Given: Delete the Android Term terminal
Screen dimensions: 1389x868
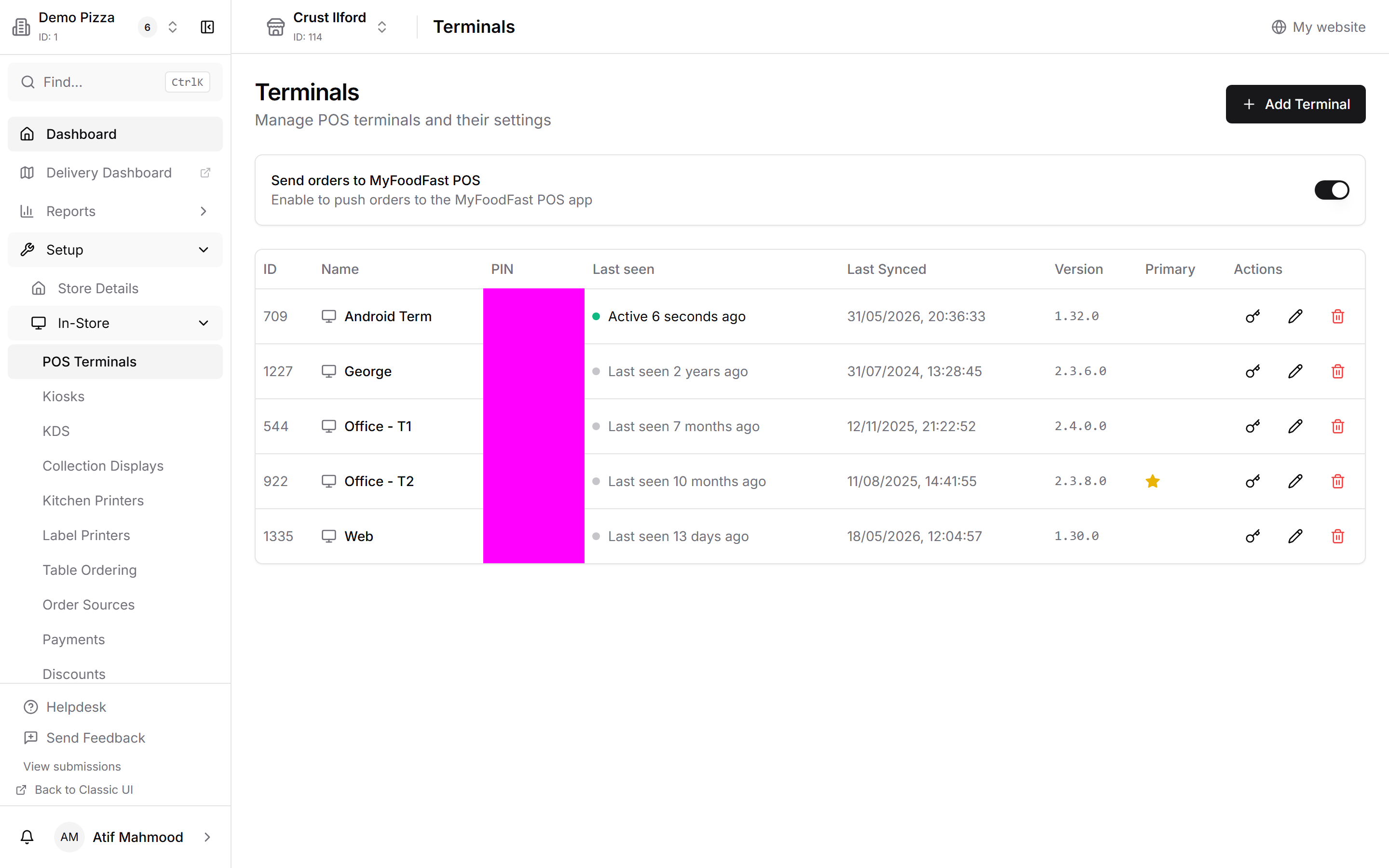Looking at the screenshot, I should (x=1337, y=316).
